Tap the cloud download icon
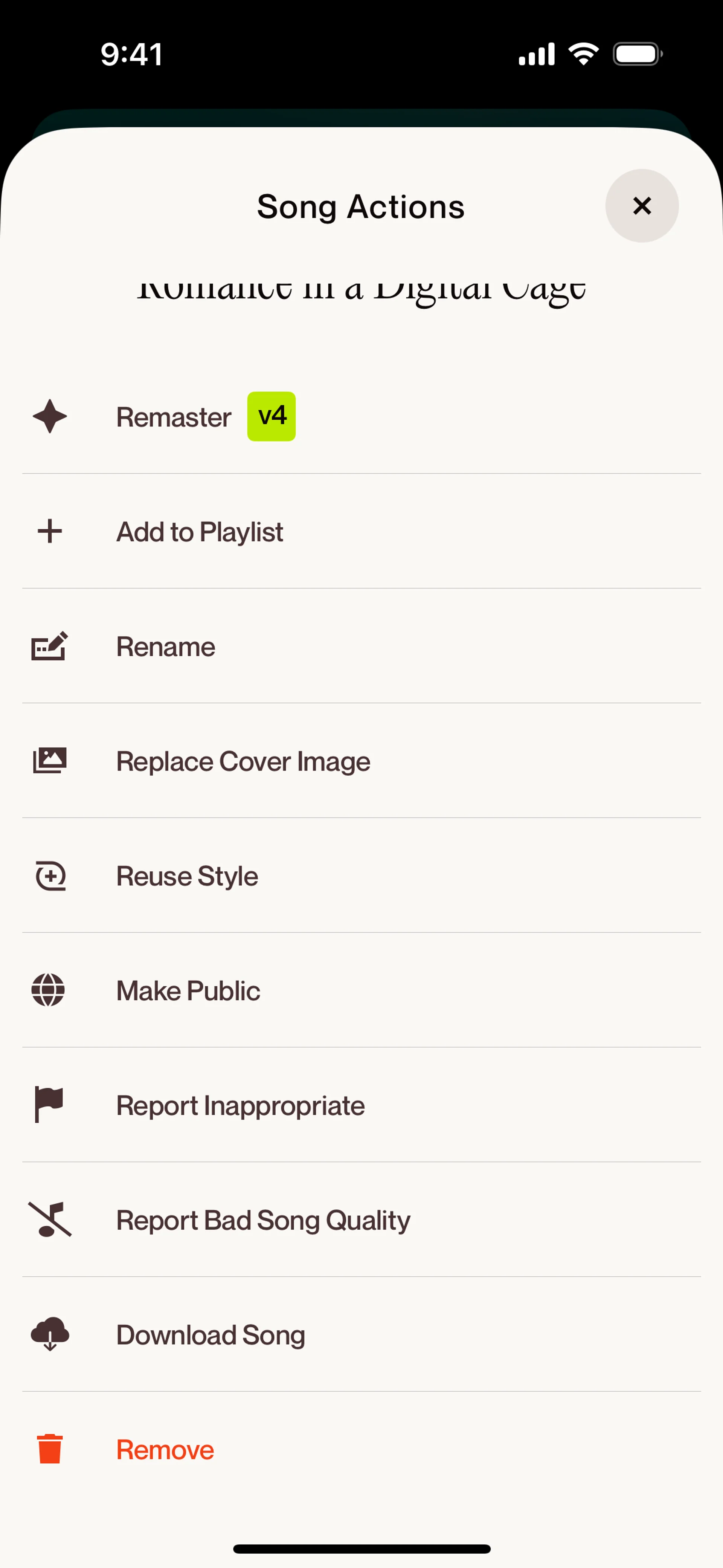 pos(50,1334)
